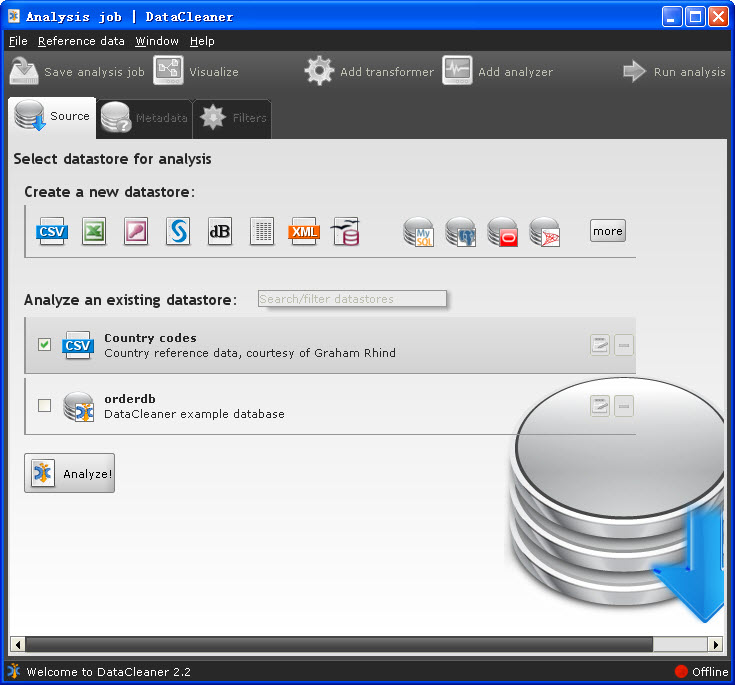Open the Window menu
Screen dimensions: 735x685
pyautogui.click(x=157, y=41)
